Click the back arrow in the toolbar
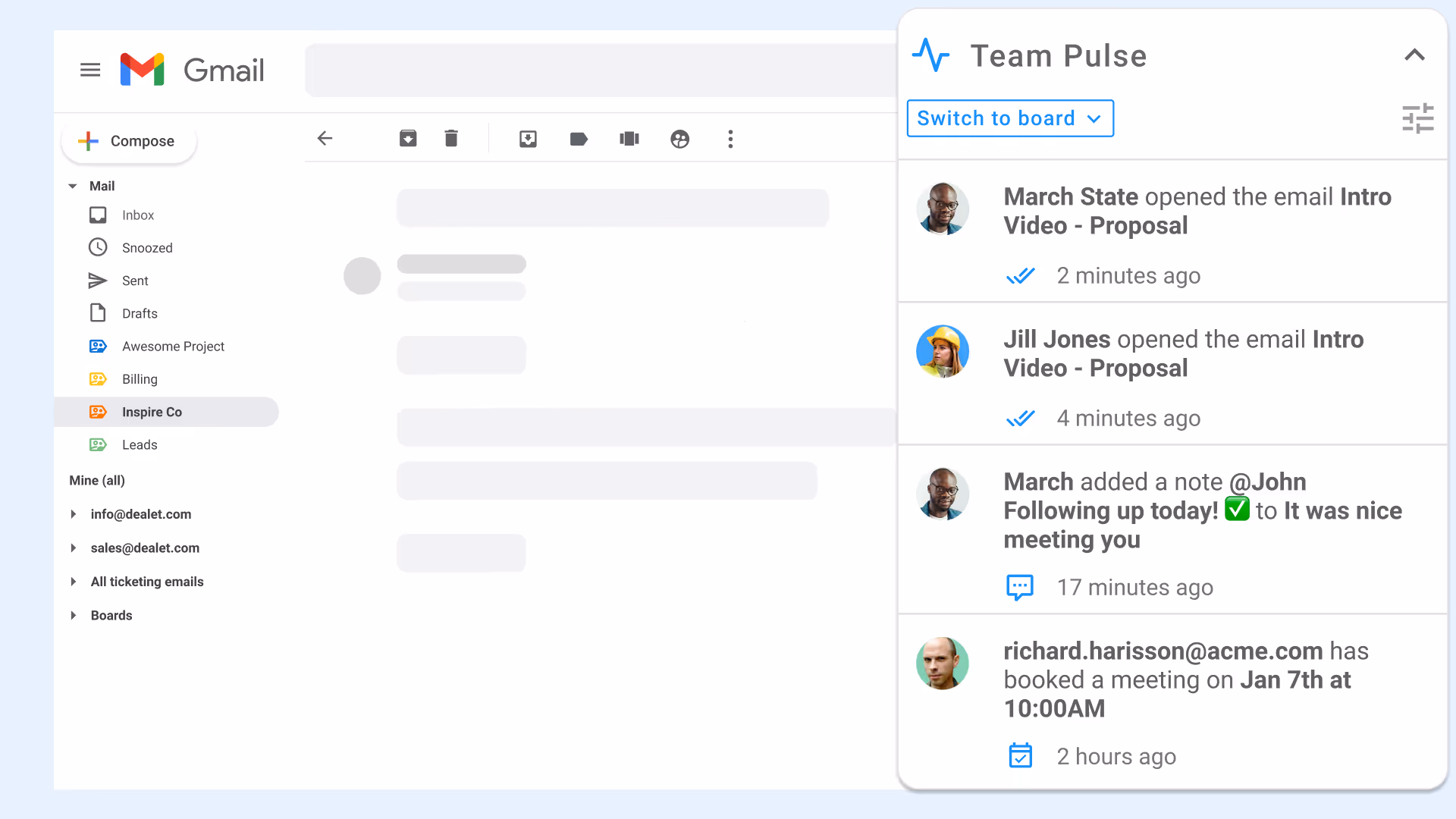 pos(325,138)
